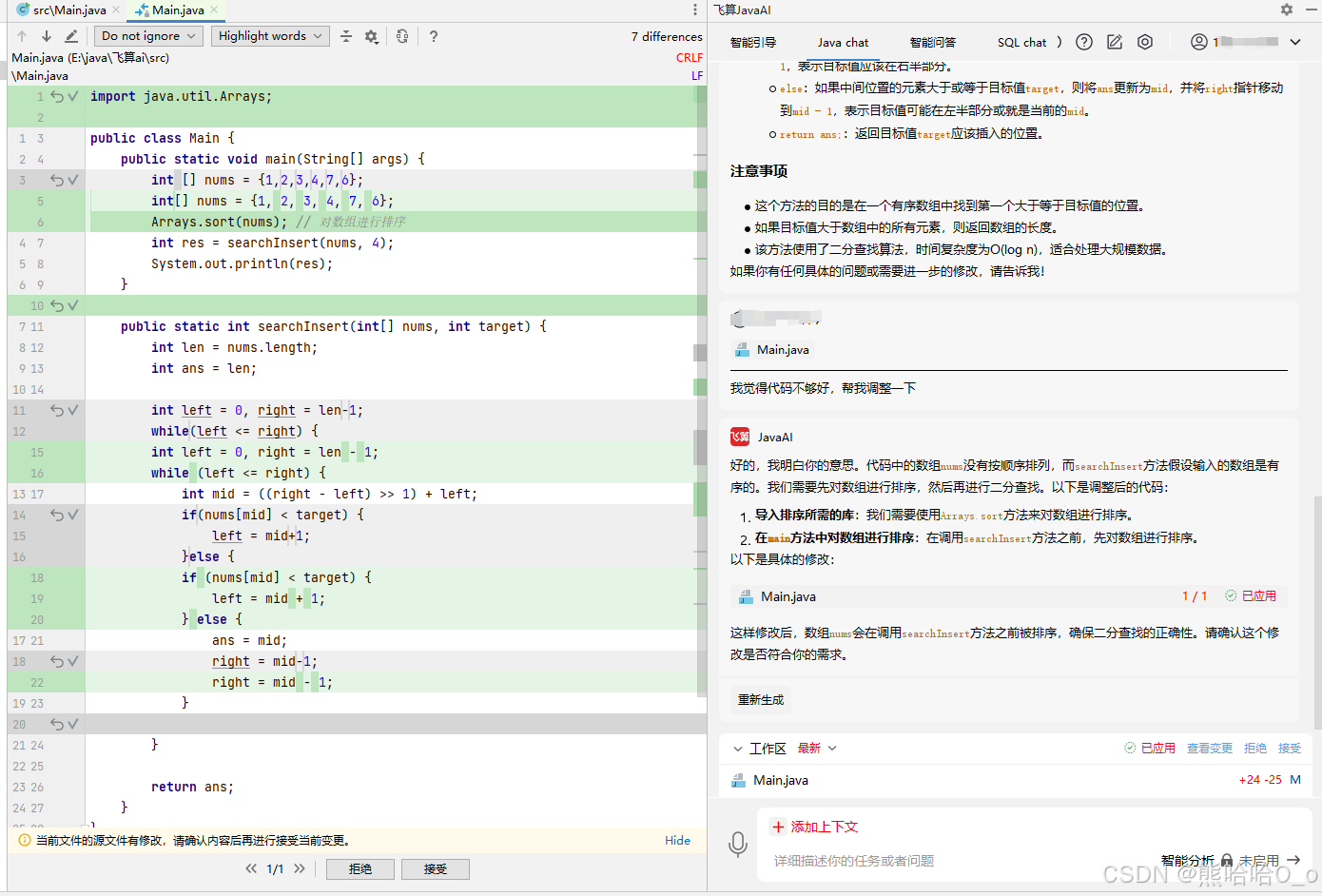1322x896 pixels.
Task: Switch to Java chat tab
Action: (843, 43)
